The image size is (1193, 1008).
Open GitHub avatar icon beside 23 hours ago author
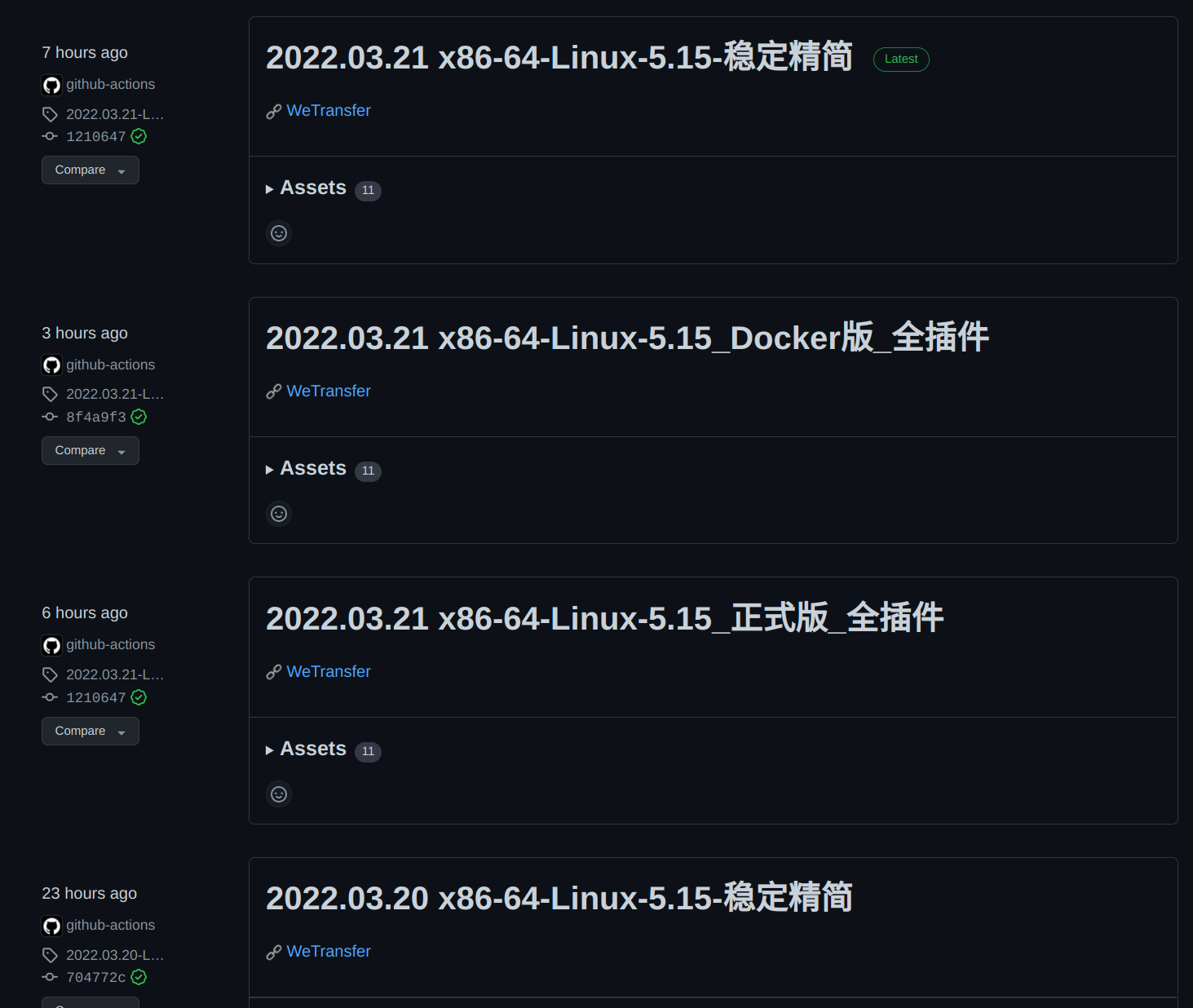(x=51, y=926)
